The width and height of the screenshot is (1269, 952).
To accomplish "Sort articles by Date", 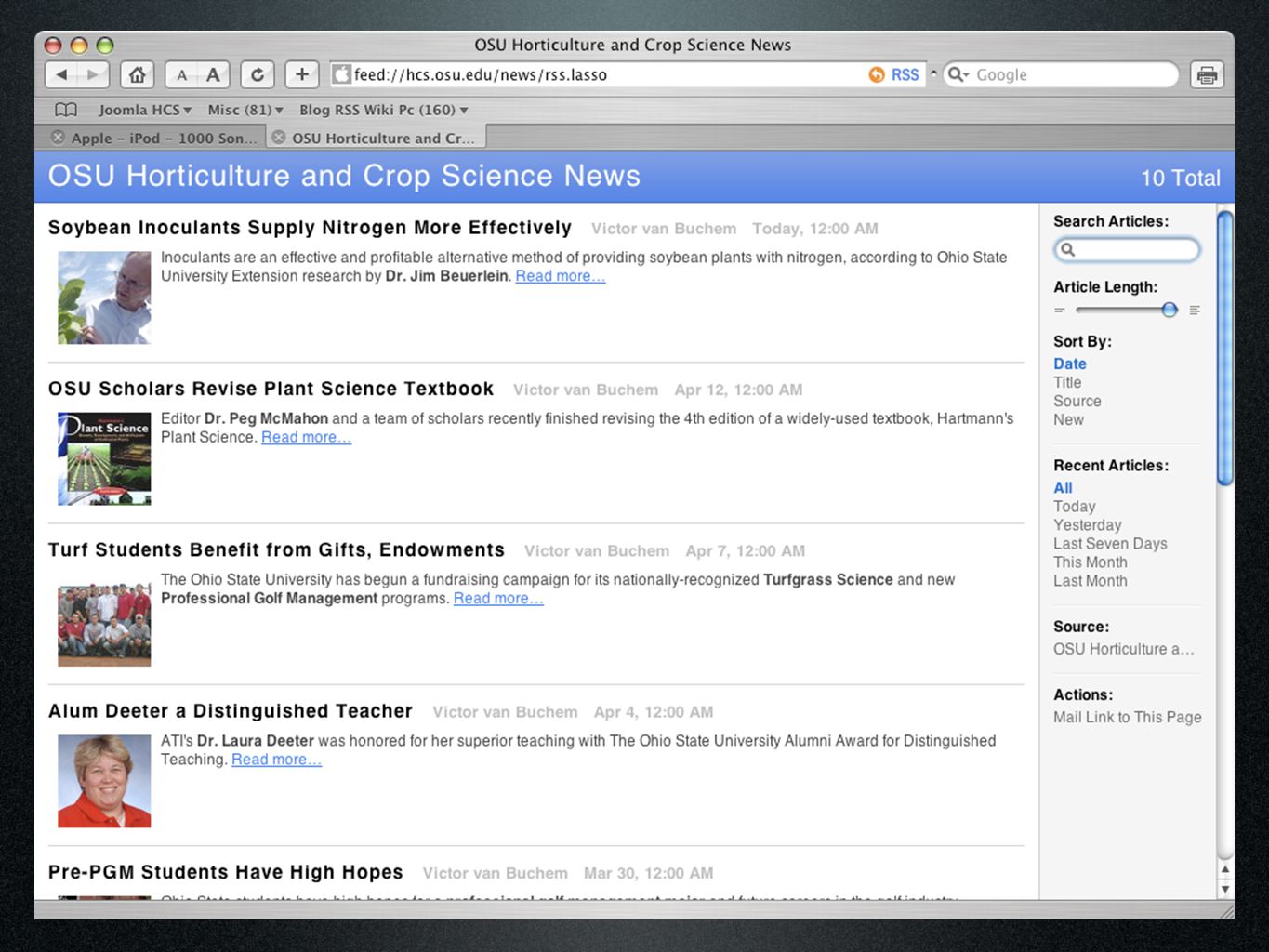I will tap(1070, 364).
